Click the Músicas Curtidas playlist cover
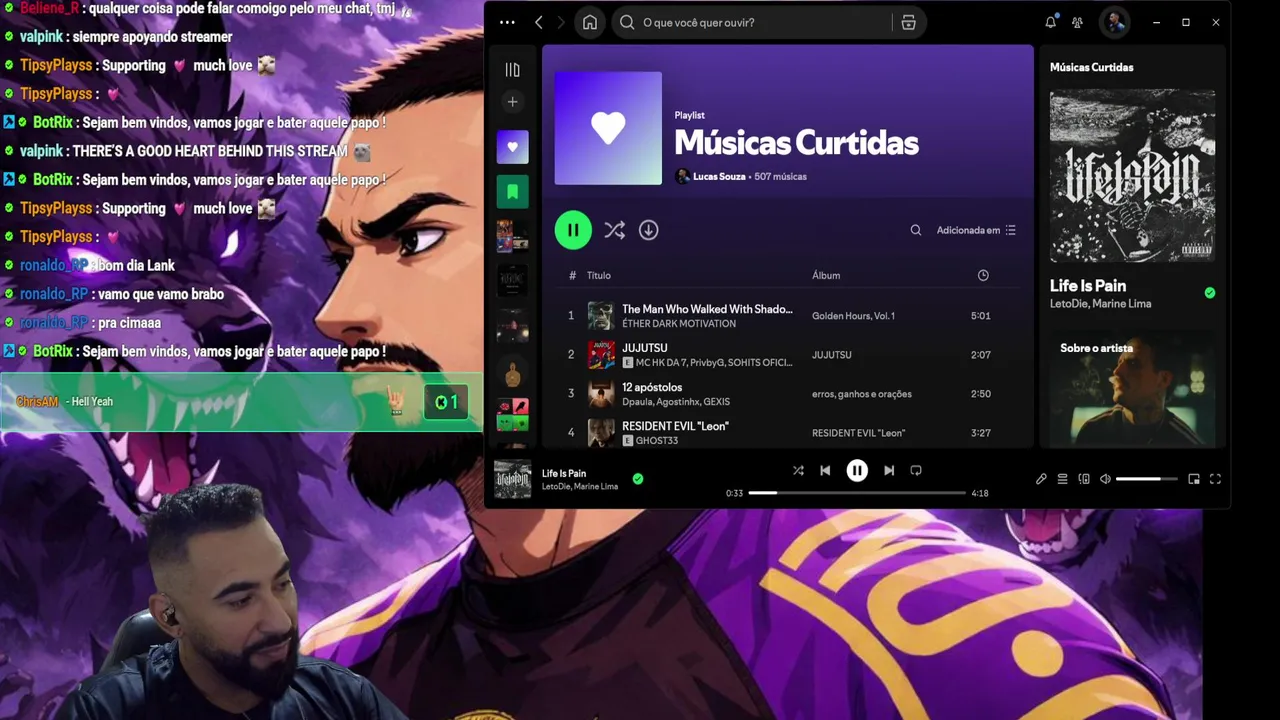The height and width of the screenshot is (720, 1280). point(608,129)
